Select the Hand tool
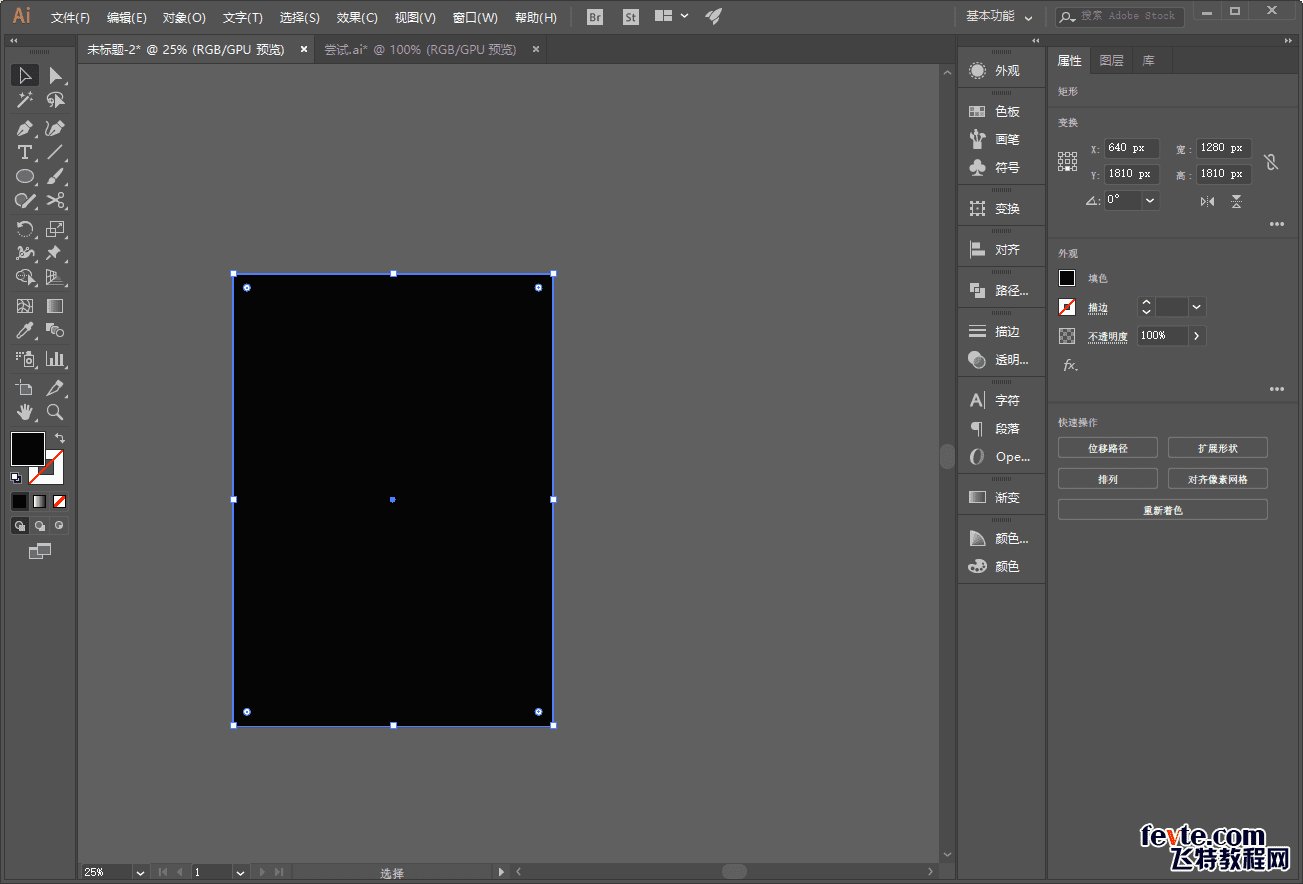This screenshot has height=884, width=1303. (x=25, y=412)
